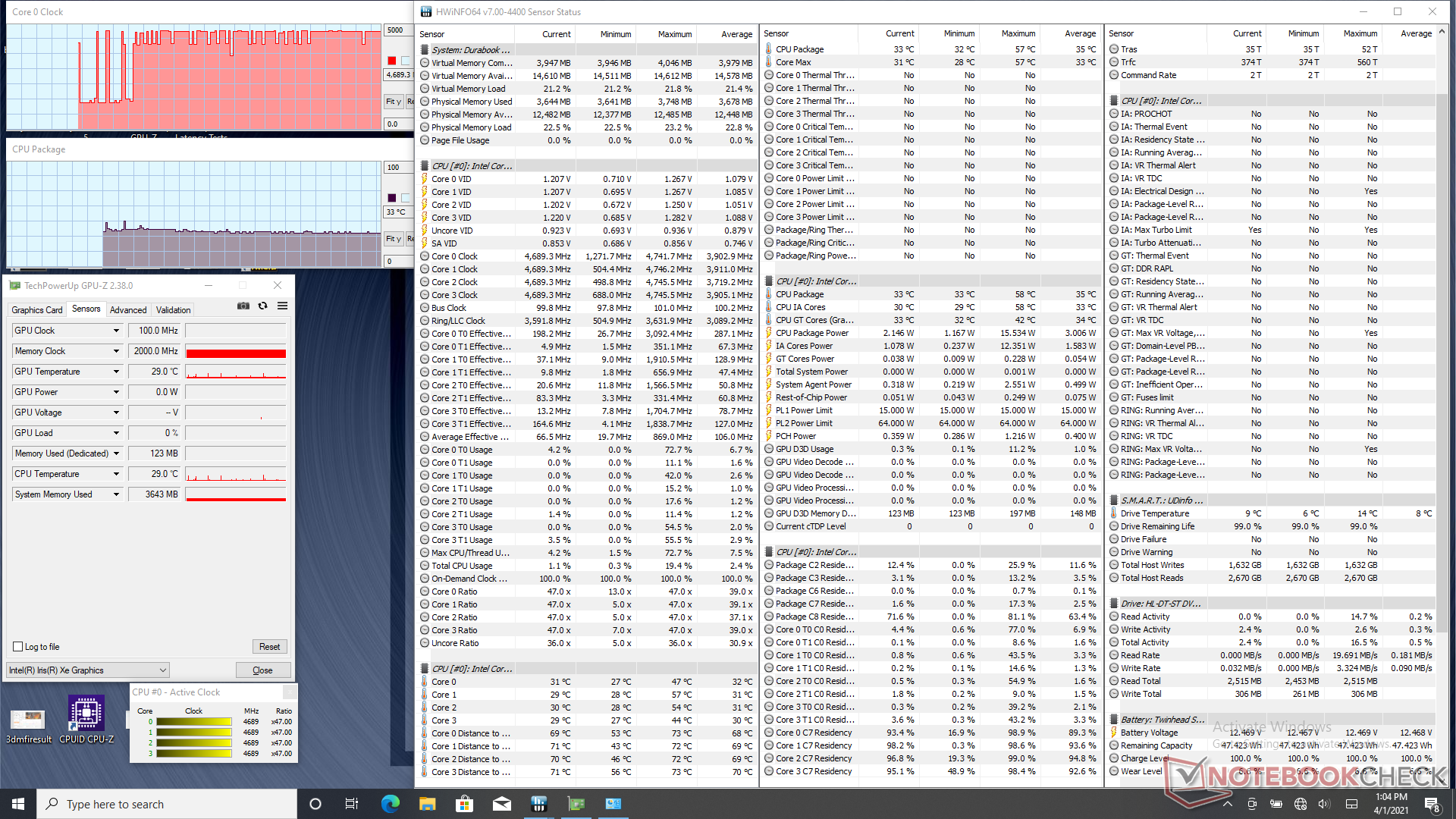Expand the GPU Temperature sensor dropdown
The image size is (1456, 819).
[116, 372]
